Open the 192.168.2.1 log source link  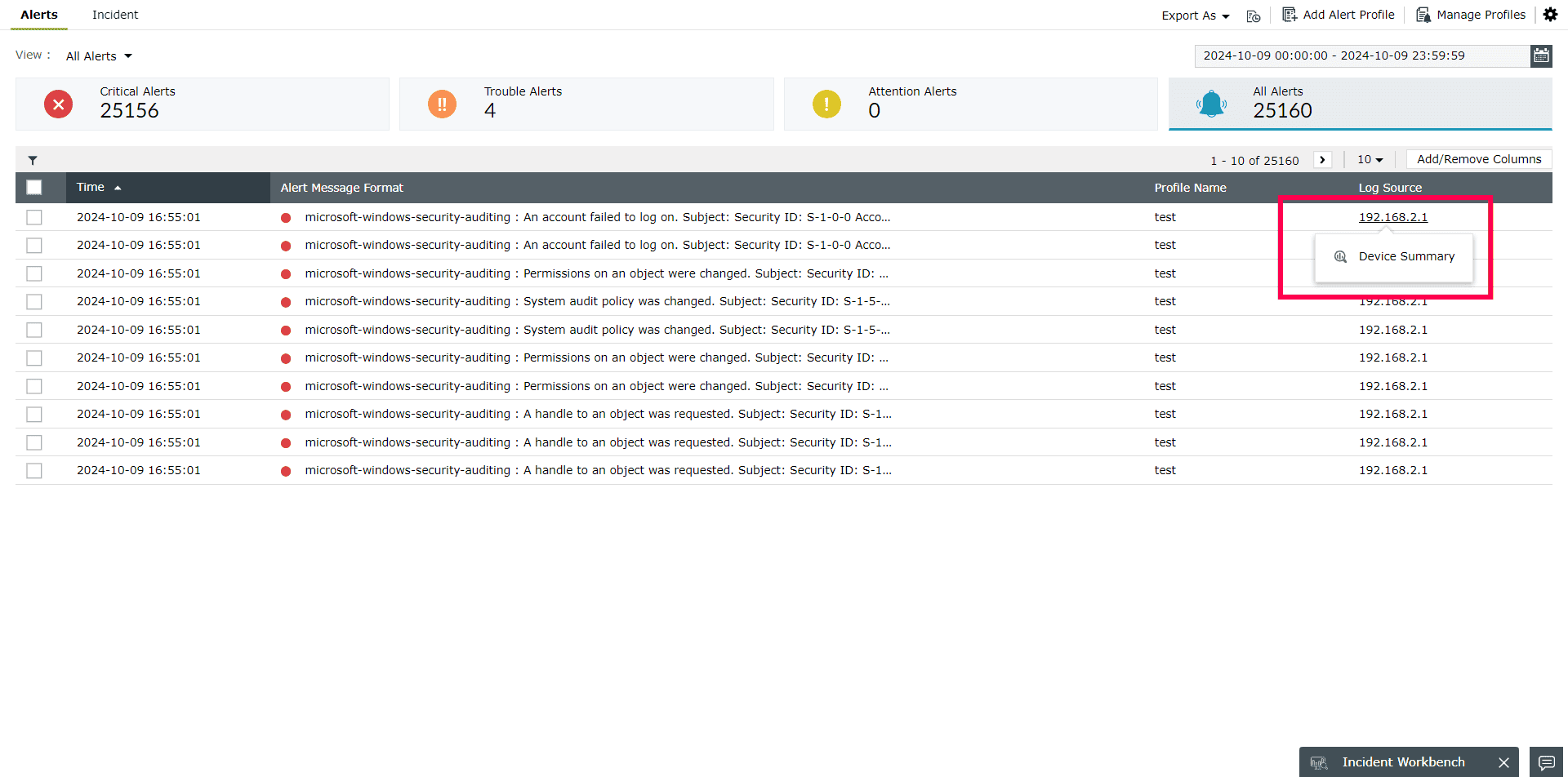click(x=1393, y=216)
